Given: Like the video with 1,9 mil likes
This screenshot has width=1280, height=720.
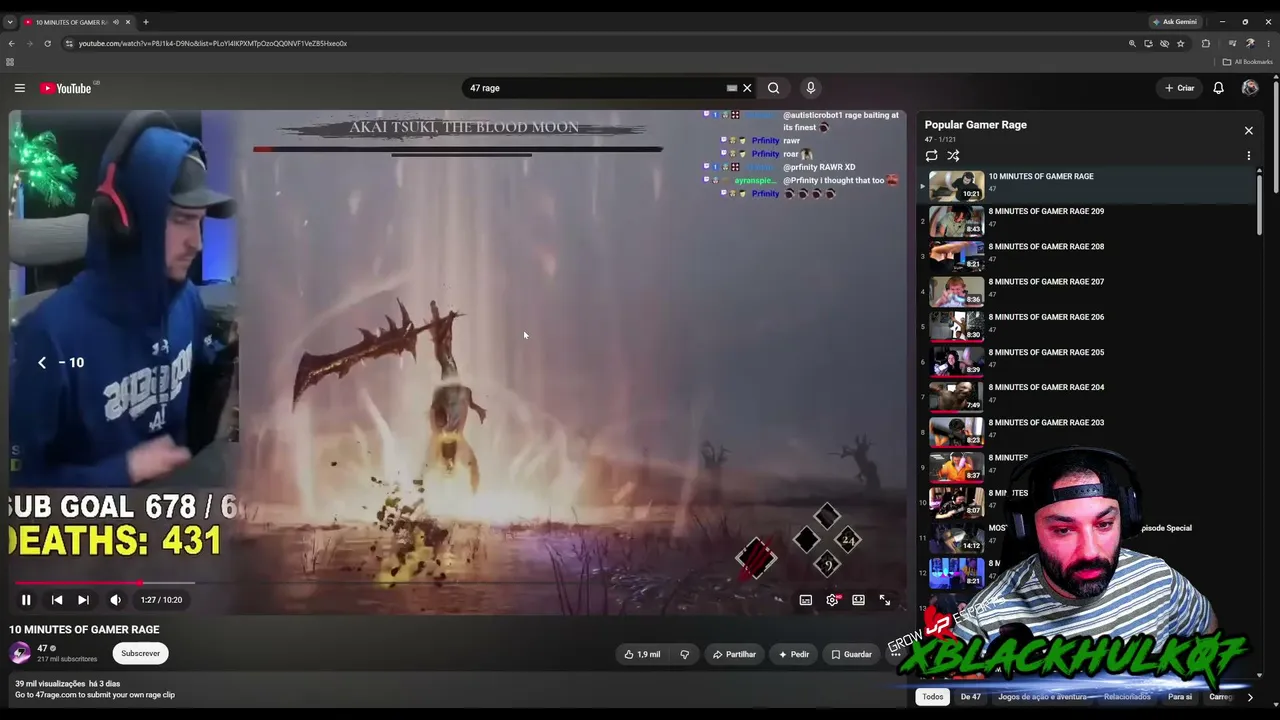Looking at the screenshot, I should [x=642, y=654].
